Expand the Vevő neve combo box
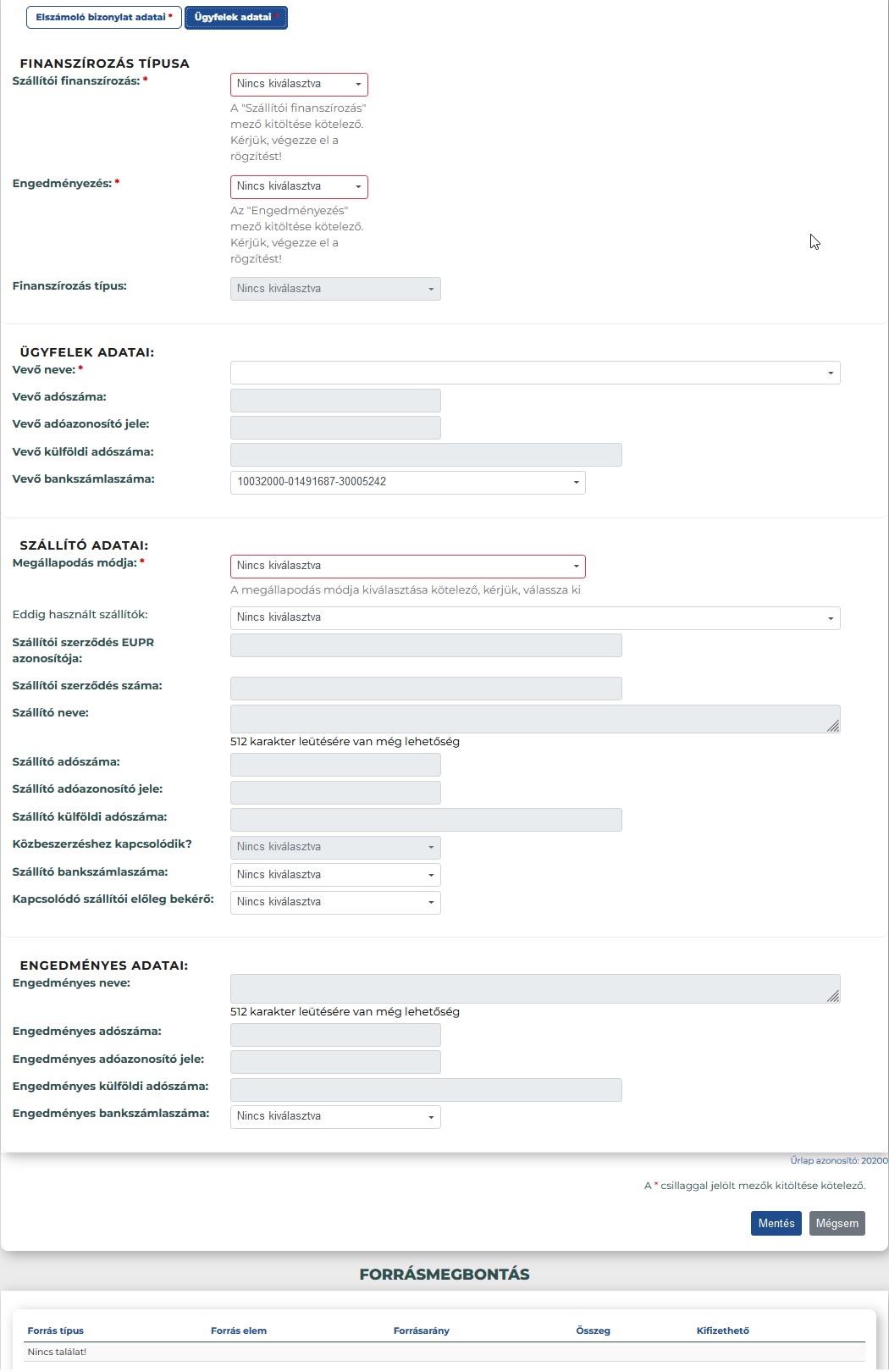 pos(535,373)
